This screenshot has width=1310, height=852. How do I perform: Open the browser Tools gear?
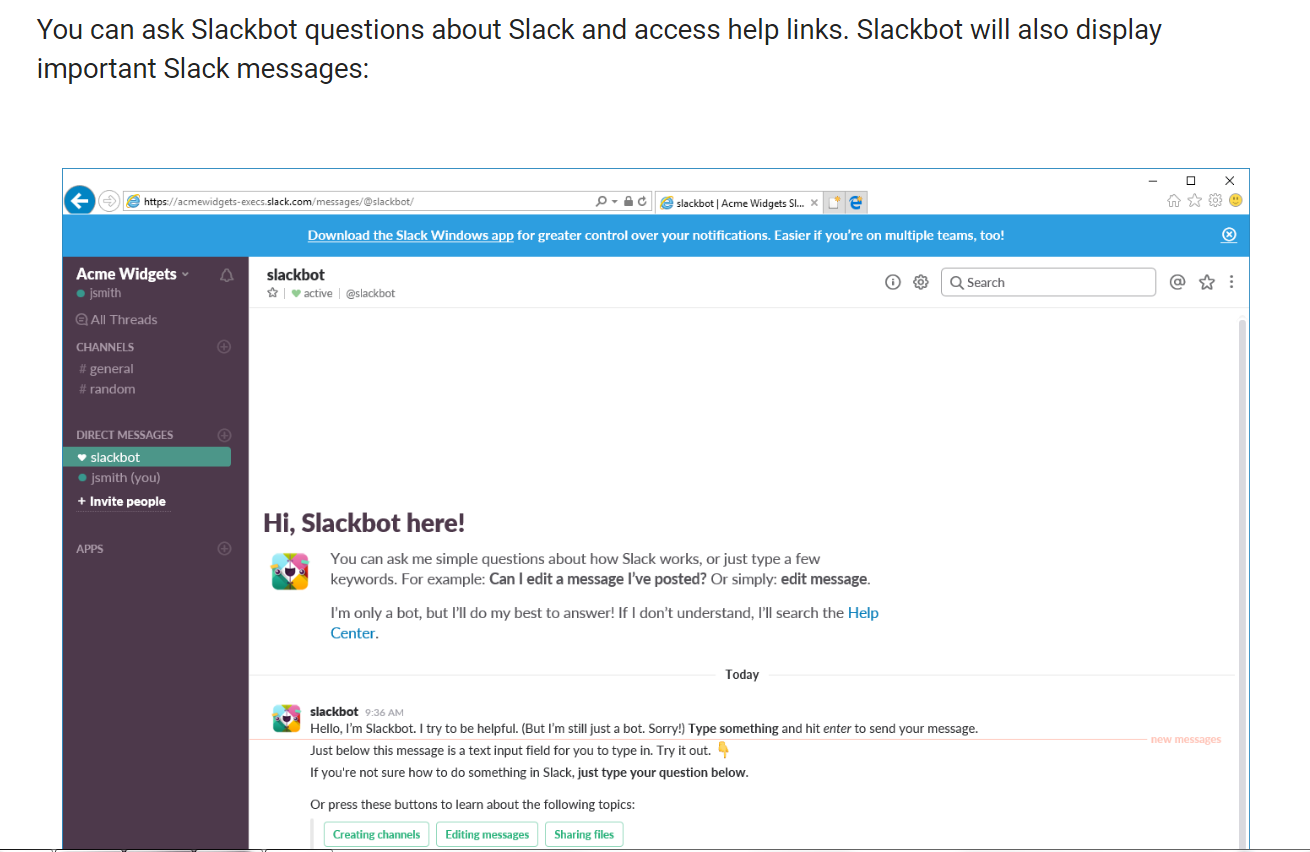click(1215, 200)
